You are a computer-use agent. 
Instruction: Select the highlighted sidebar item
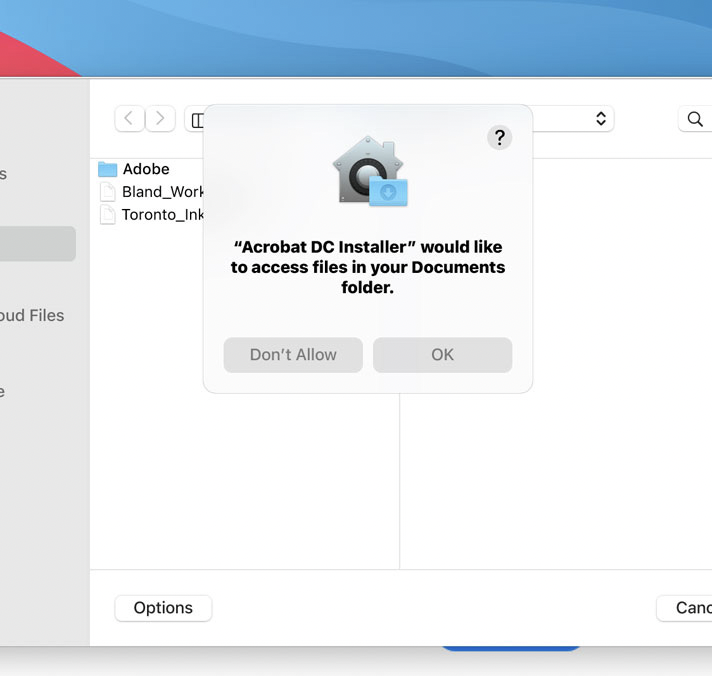tap(38, 243)
